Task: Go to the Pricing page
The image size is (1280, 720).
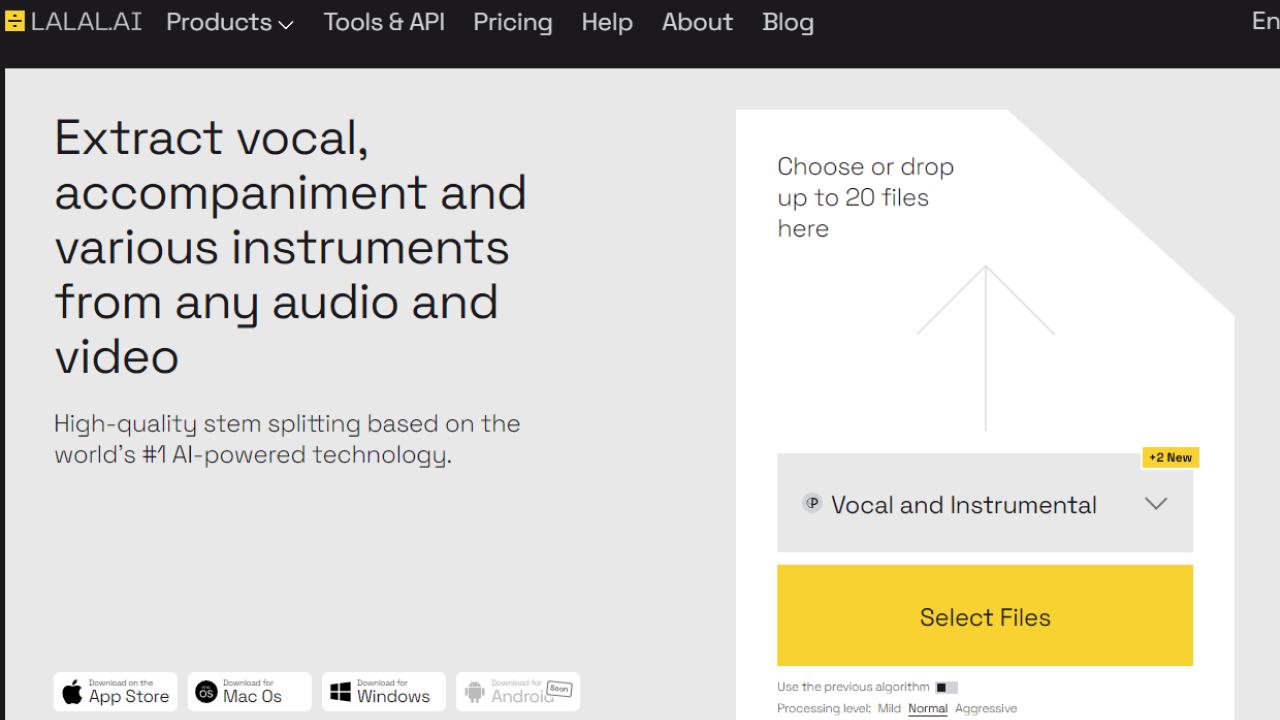Action: (x=512, y=22)
